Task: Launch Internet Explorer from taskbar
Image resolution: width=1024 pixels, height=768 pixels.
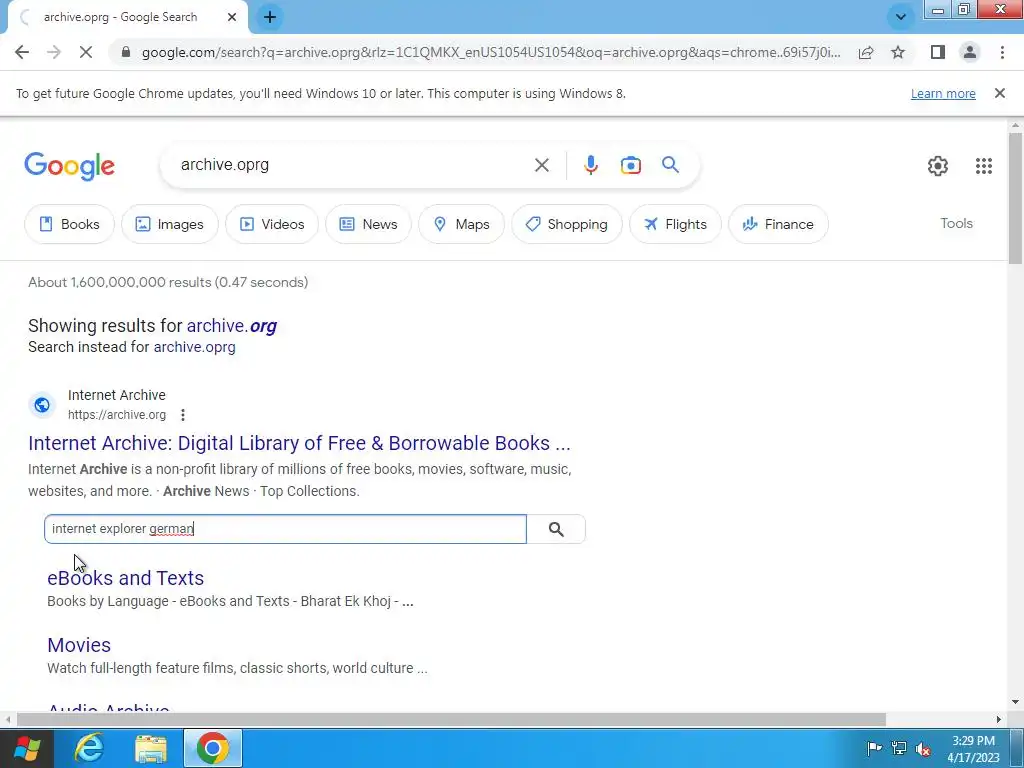Action: [89, 748]
